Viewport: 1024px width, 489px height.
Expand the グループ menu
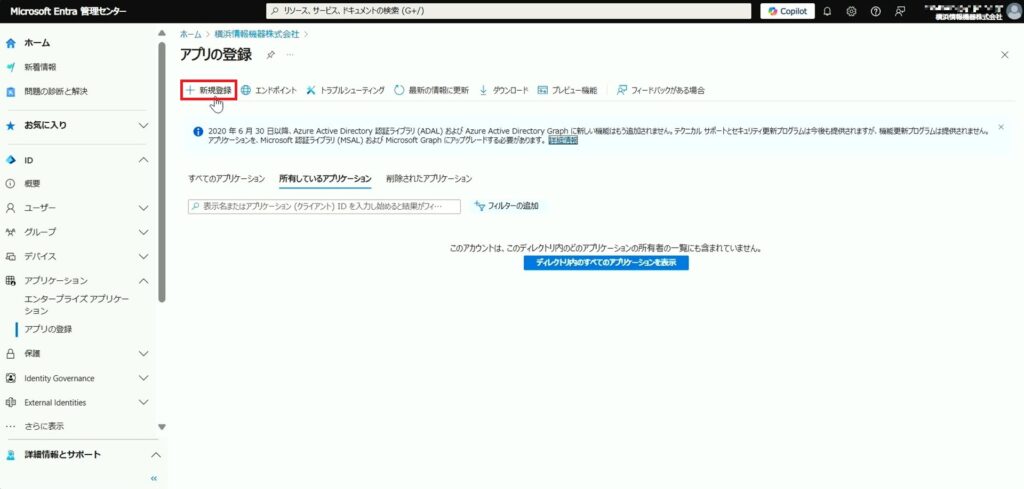pyautogui.click(x=144, y=232)
